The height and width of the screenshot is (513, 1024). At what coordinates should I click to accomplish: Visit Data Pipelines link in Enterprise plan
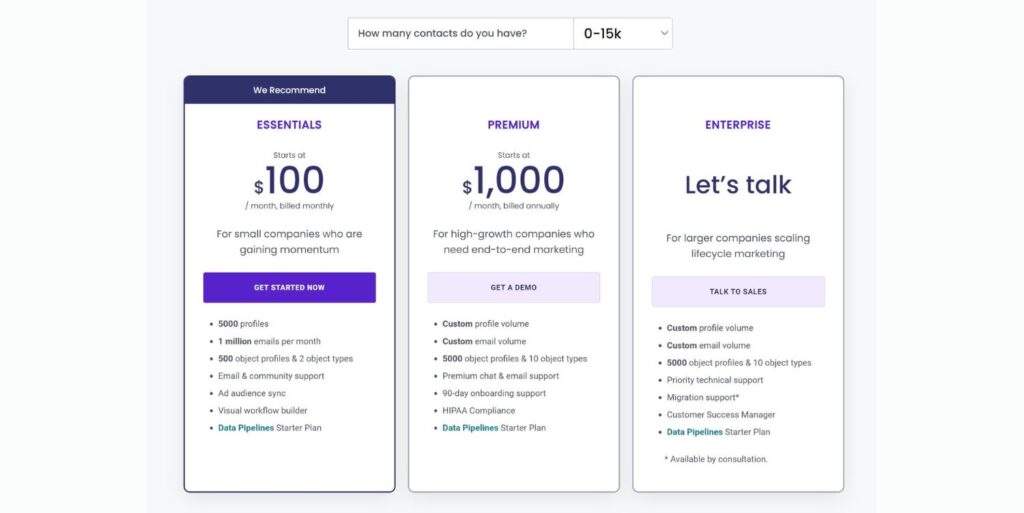point(694,432)
